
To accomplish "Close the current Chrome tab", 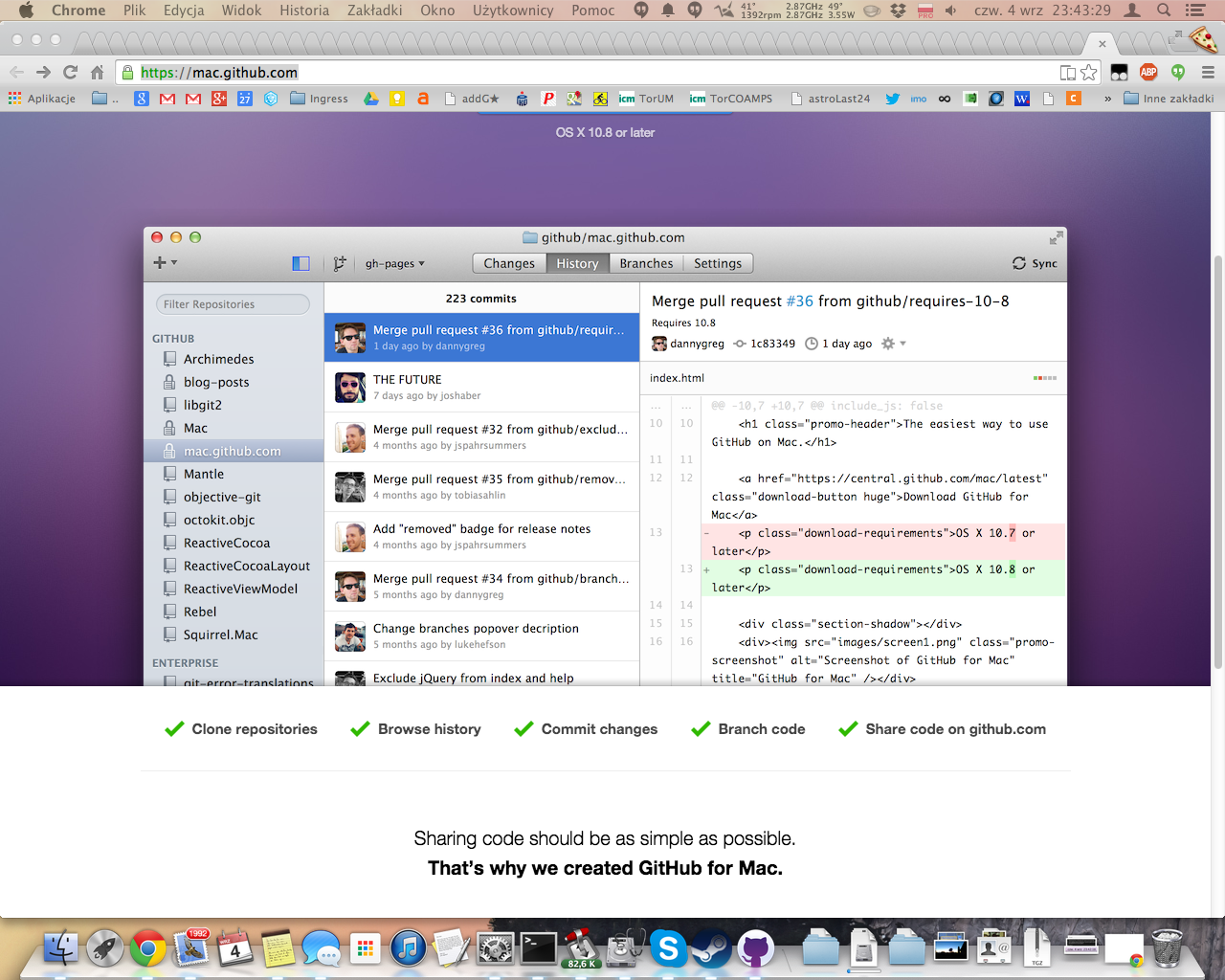I will (x=1102, y=43).
